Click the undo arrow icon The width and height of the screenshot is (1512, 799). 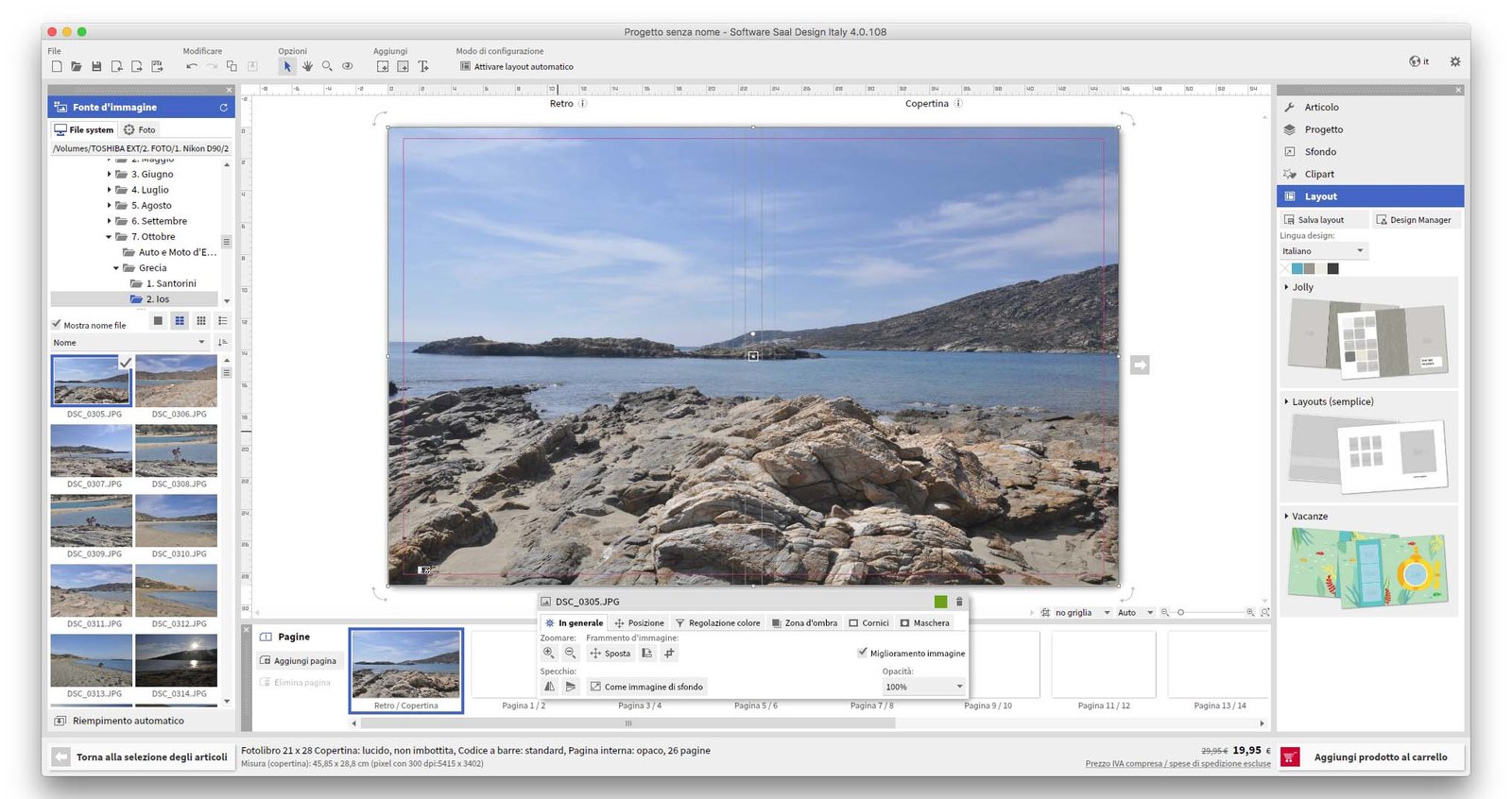tap(192, 66)
